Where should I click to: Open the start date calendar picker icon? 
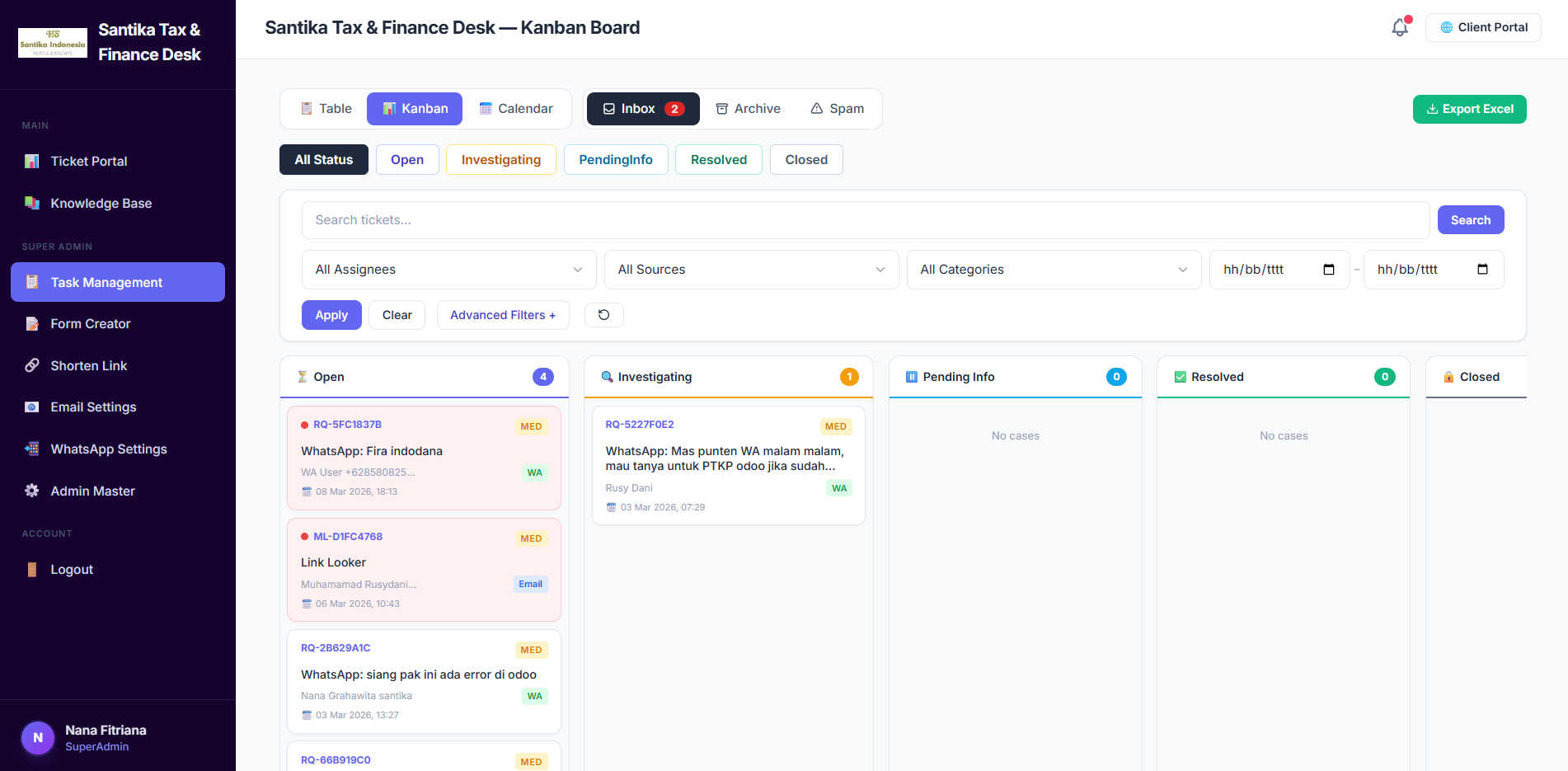(x=1328, y=270)
